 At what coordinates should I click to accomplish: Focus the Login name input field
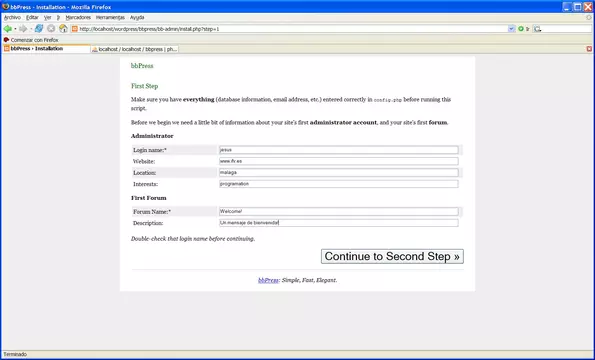click(x=338, y=150)
